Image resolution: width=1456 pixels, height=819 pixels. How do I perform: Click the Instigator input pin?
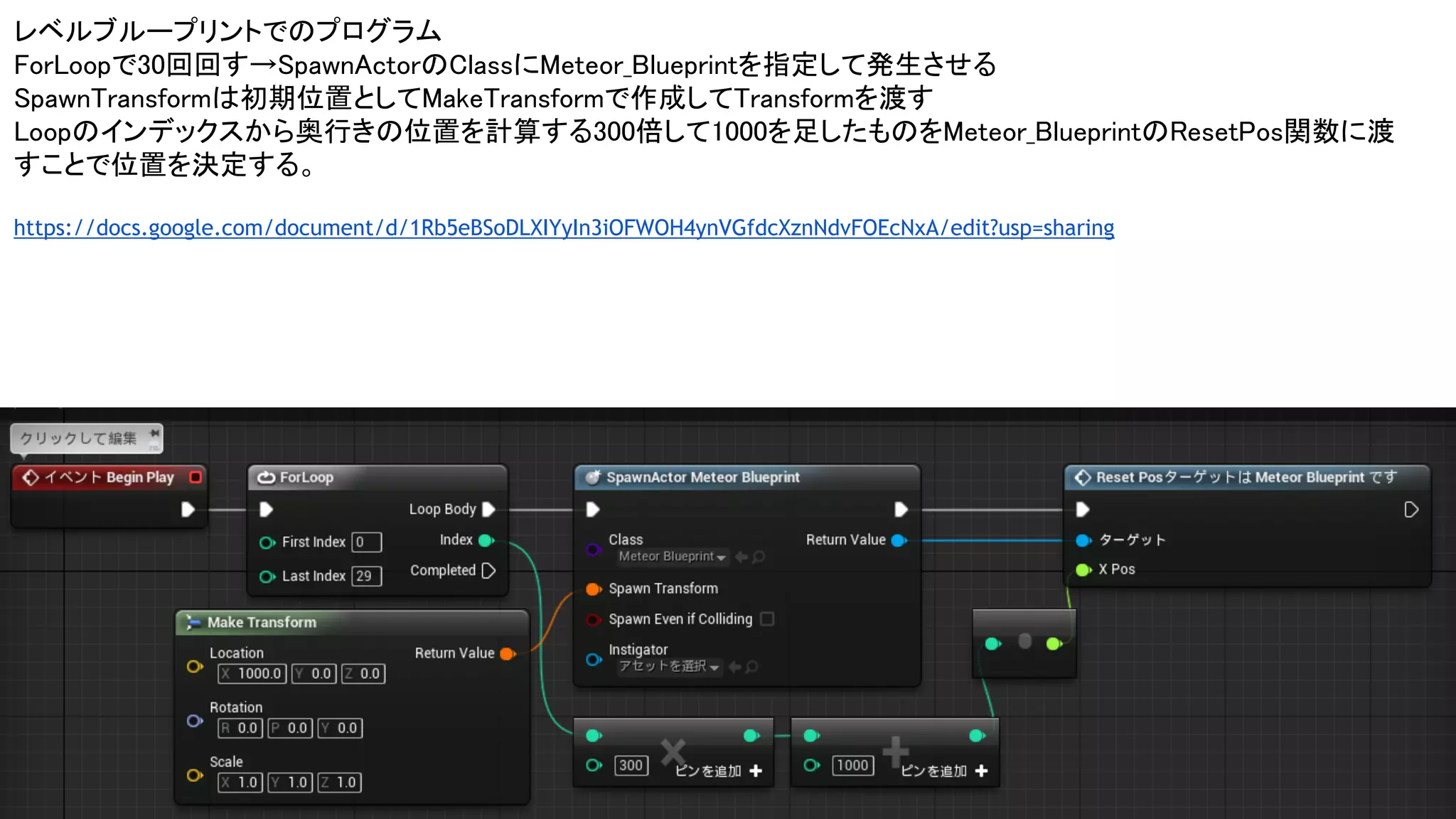coord(594,660)
